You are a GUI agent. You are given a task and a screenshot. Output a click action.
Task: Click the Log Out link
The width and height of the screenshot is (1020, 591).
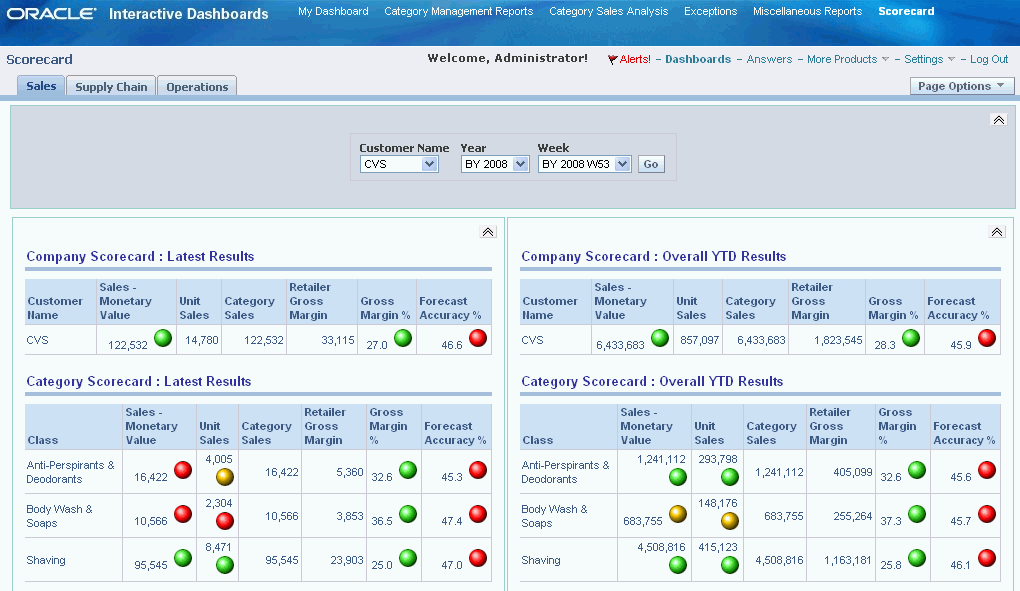pyautogui.click(x=989, y=59)
